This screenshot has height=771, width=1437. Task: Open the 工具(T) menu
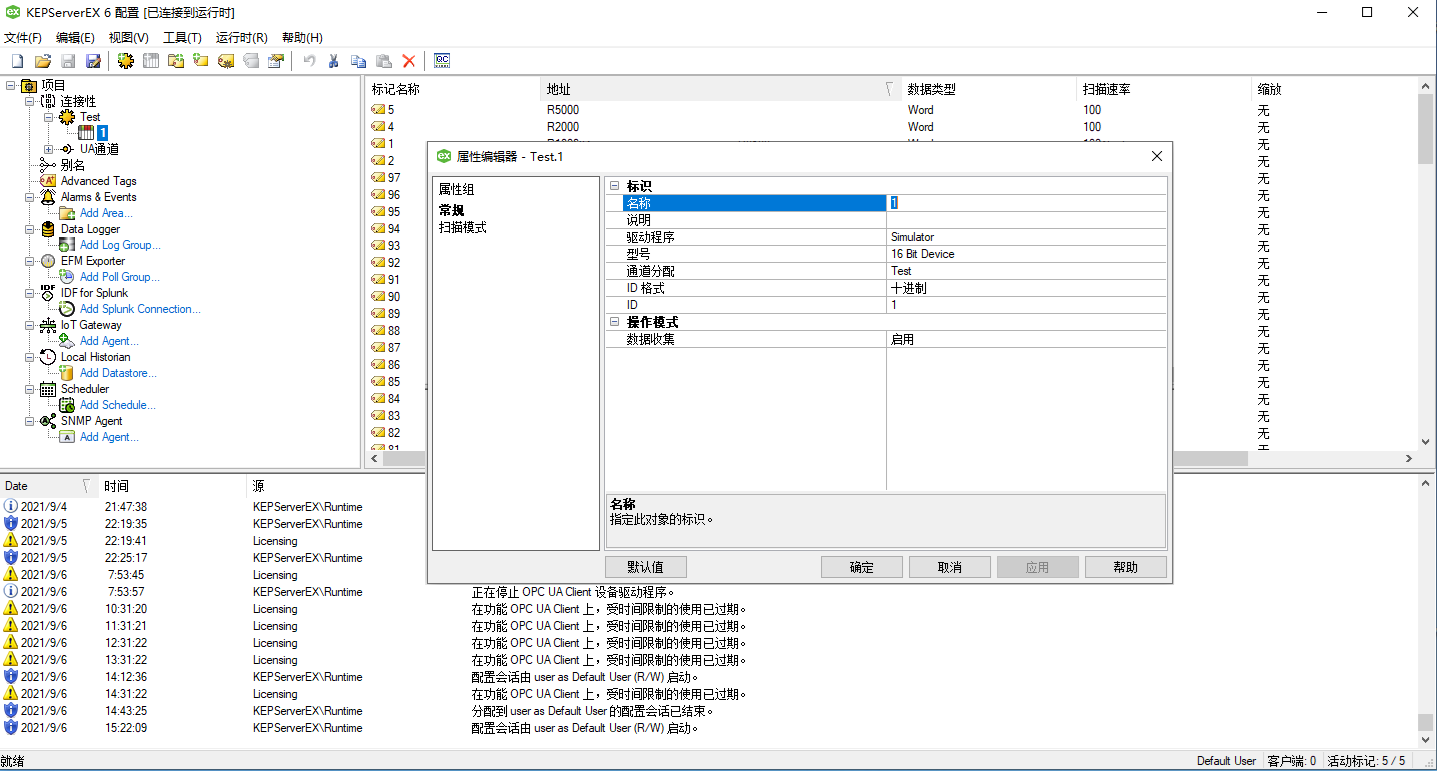pos(182,37)
